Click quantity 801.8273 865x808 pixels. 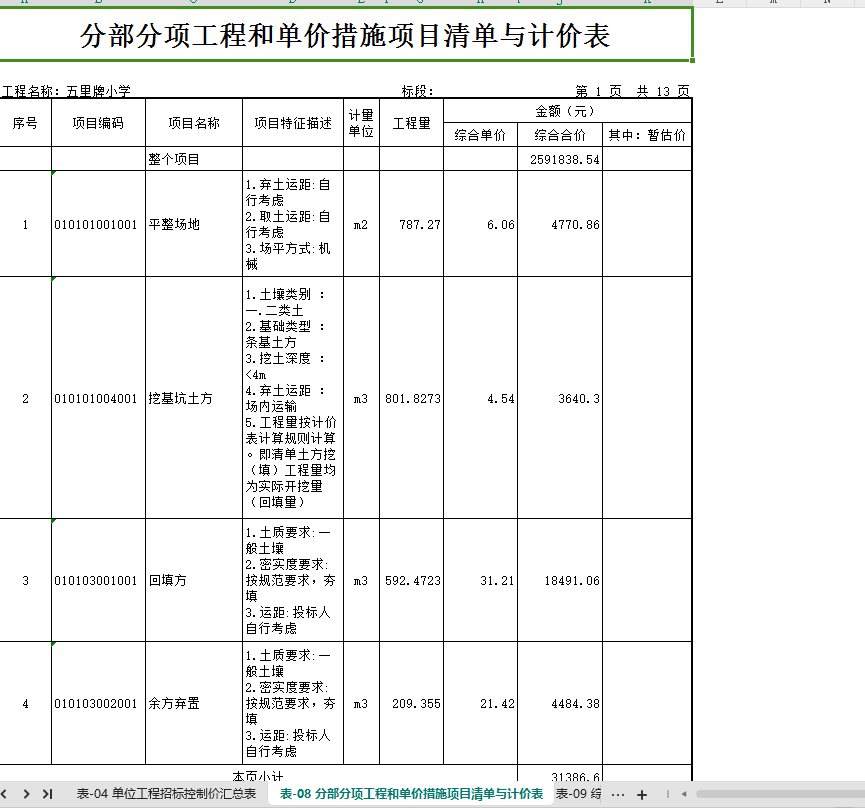(412, 398)
